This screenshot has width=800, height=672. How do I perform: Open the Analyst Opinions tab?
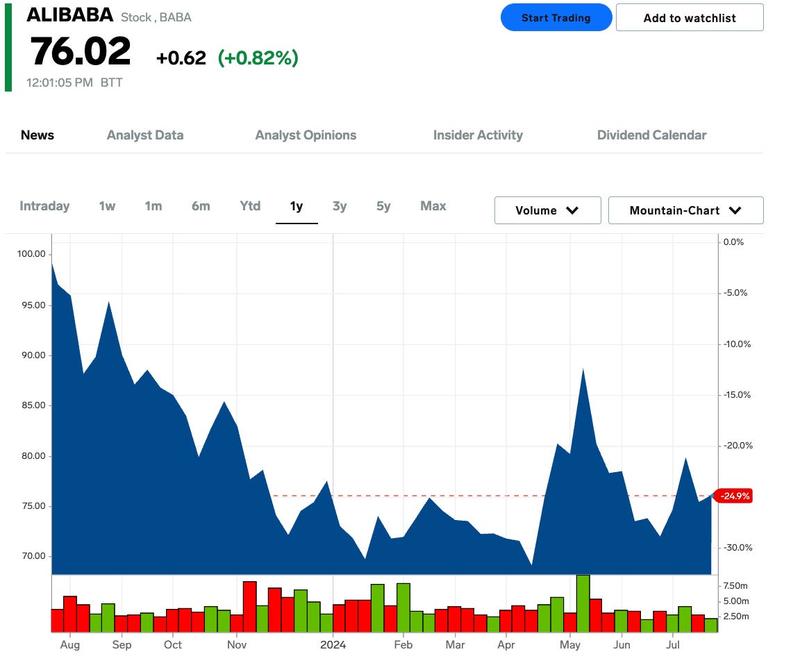pos(306,135)
